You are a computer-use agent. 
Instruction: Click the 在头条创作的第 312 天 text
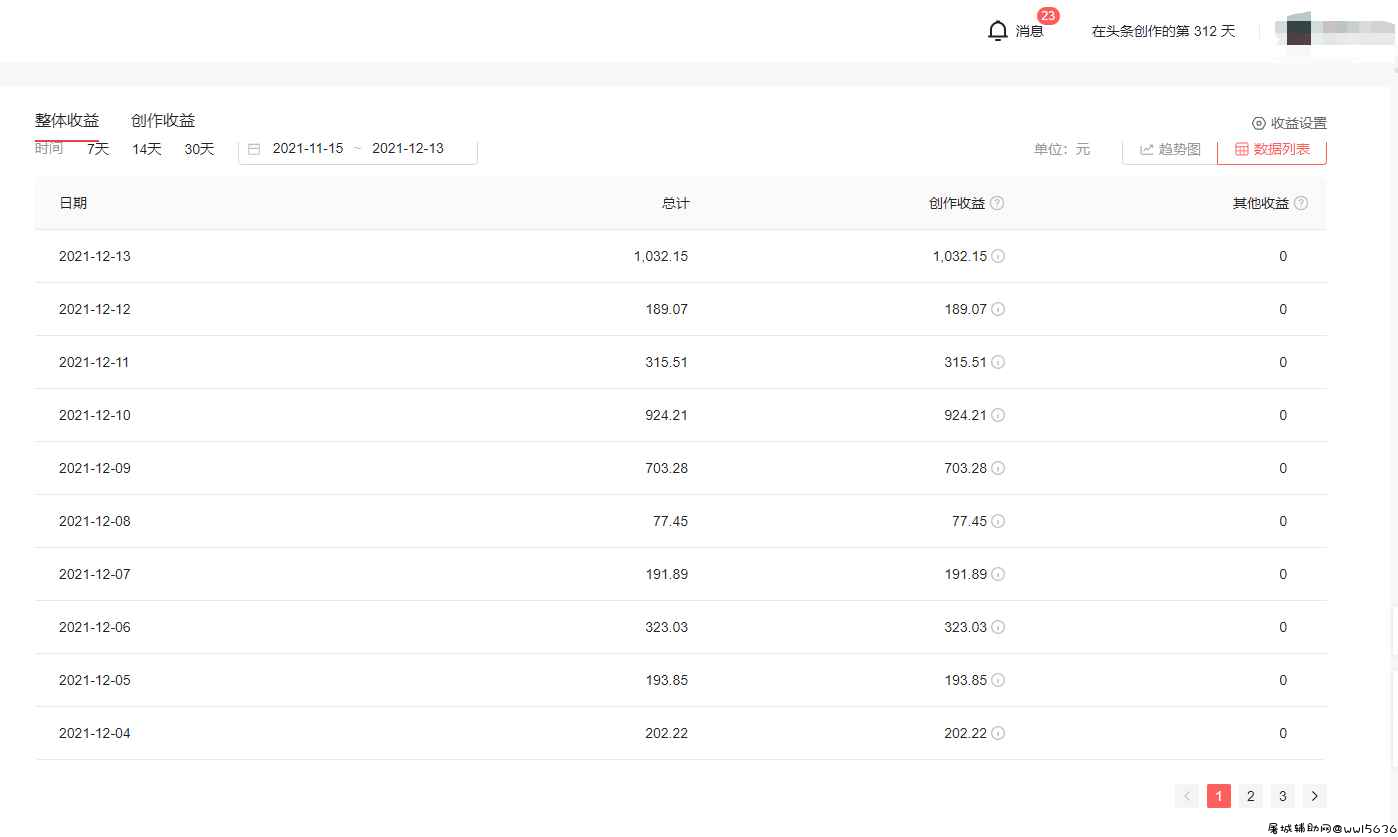(x=1164, y=31)
